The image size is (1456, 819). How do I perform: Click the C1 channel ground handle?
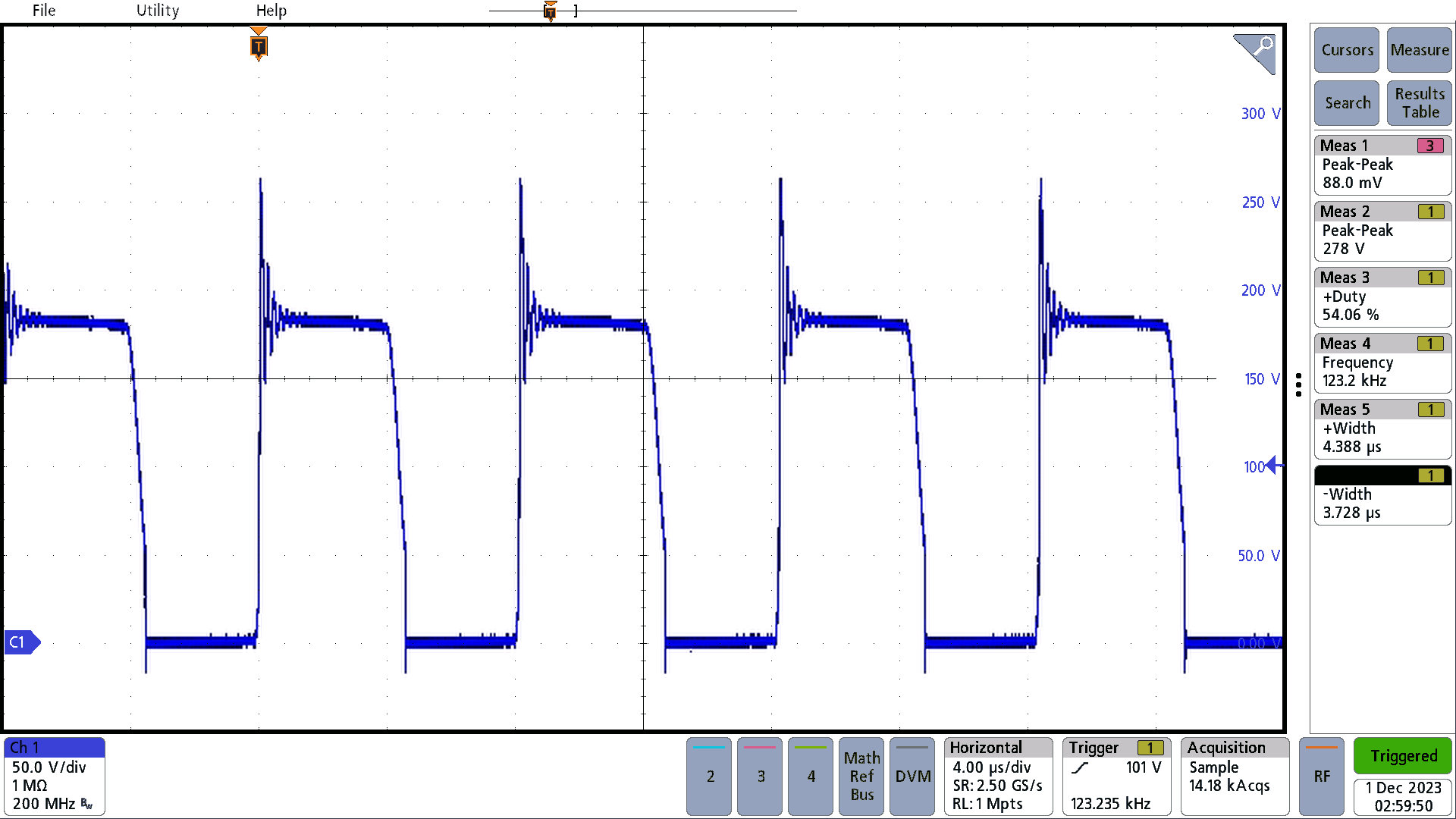tap(22, 642)
